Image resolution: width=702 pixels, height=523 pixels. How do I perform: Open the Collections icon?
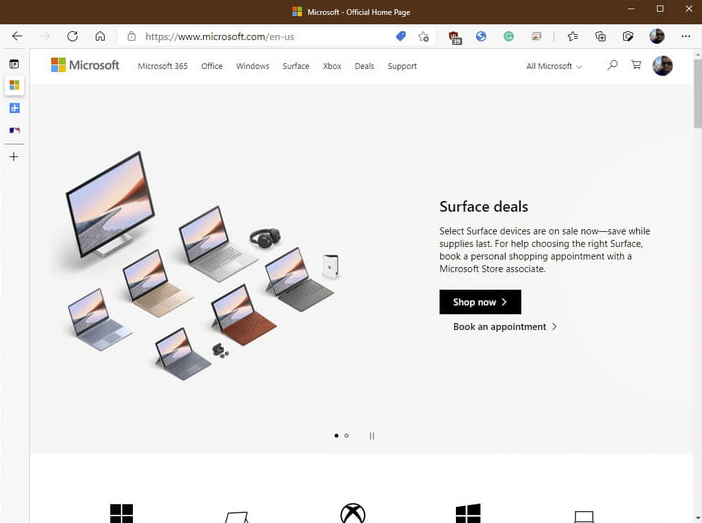(x=600, y=36)
